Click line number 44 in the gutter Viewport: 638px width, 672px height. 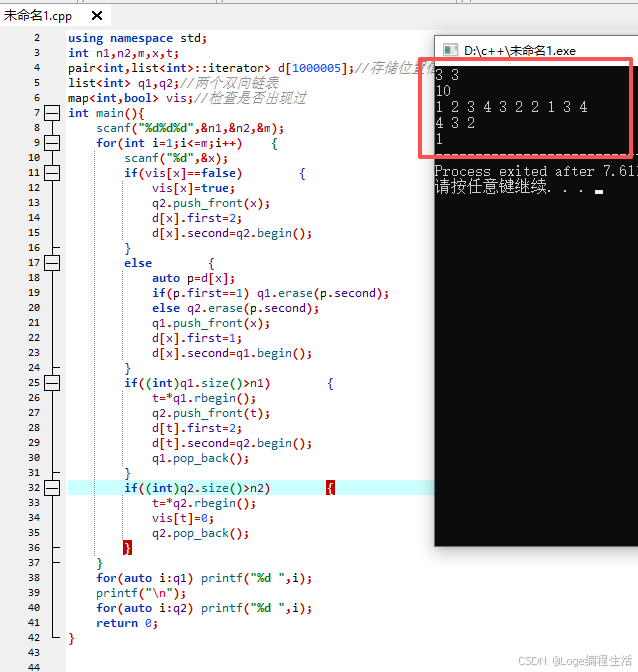click(34, 667)
